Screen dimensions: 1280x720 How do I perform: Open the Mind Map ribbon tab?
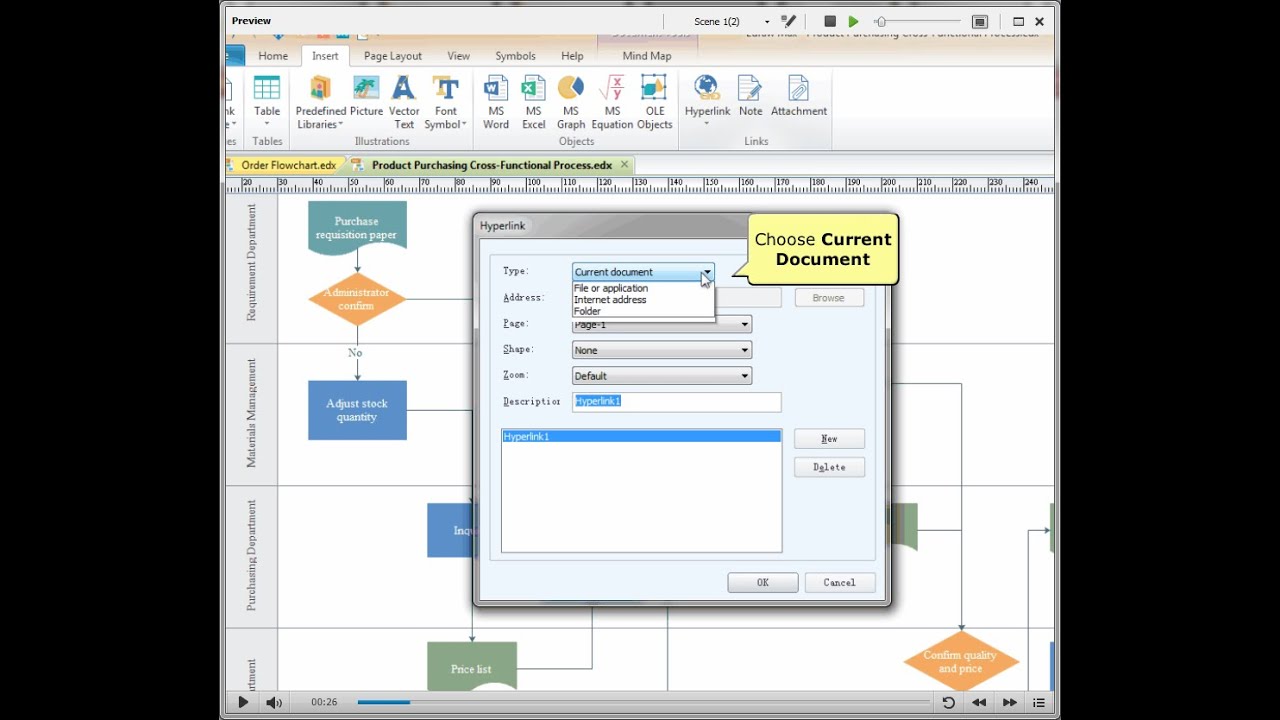tap(647, 56)
